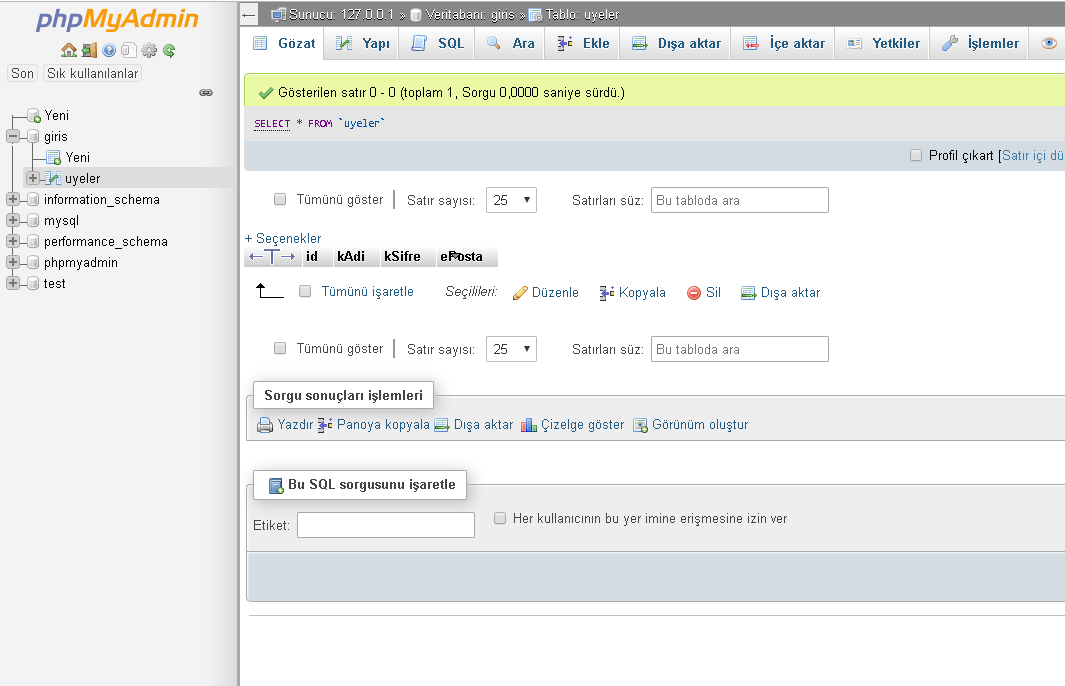Expand the phpmyadmin database node
The height and width of the screenshot is (686, 1065).
pyautogui.click(x=12, y=262)
